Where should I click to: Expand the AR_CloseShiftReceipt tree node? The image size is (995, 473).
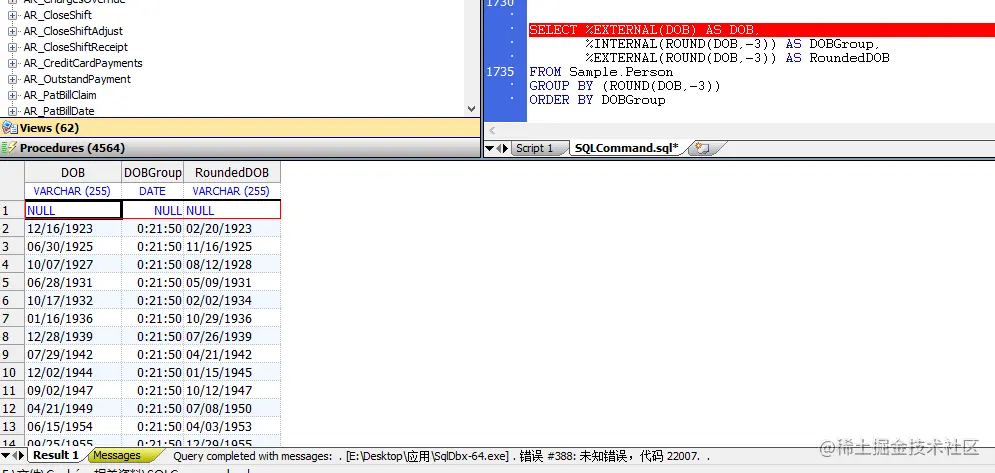pos(12,47)
